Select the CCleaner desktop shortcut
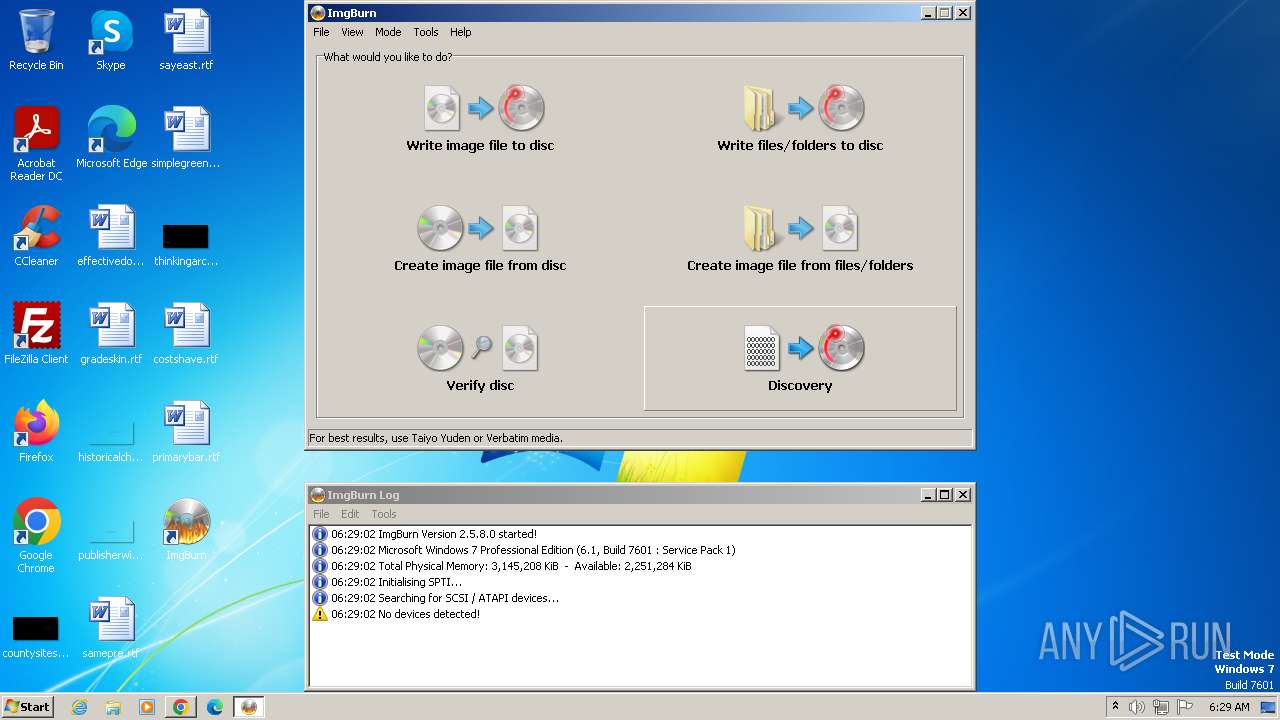The width and height of the screenshot is (1280, 720). pos(36,236)
